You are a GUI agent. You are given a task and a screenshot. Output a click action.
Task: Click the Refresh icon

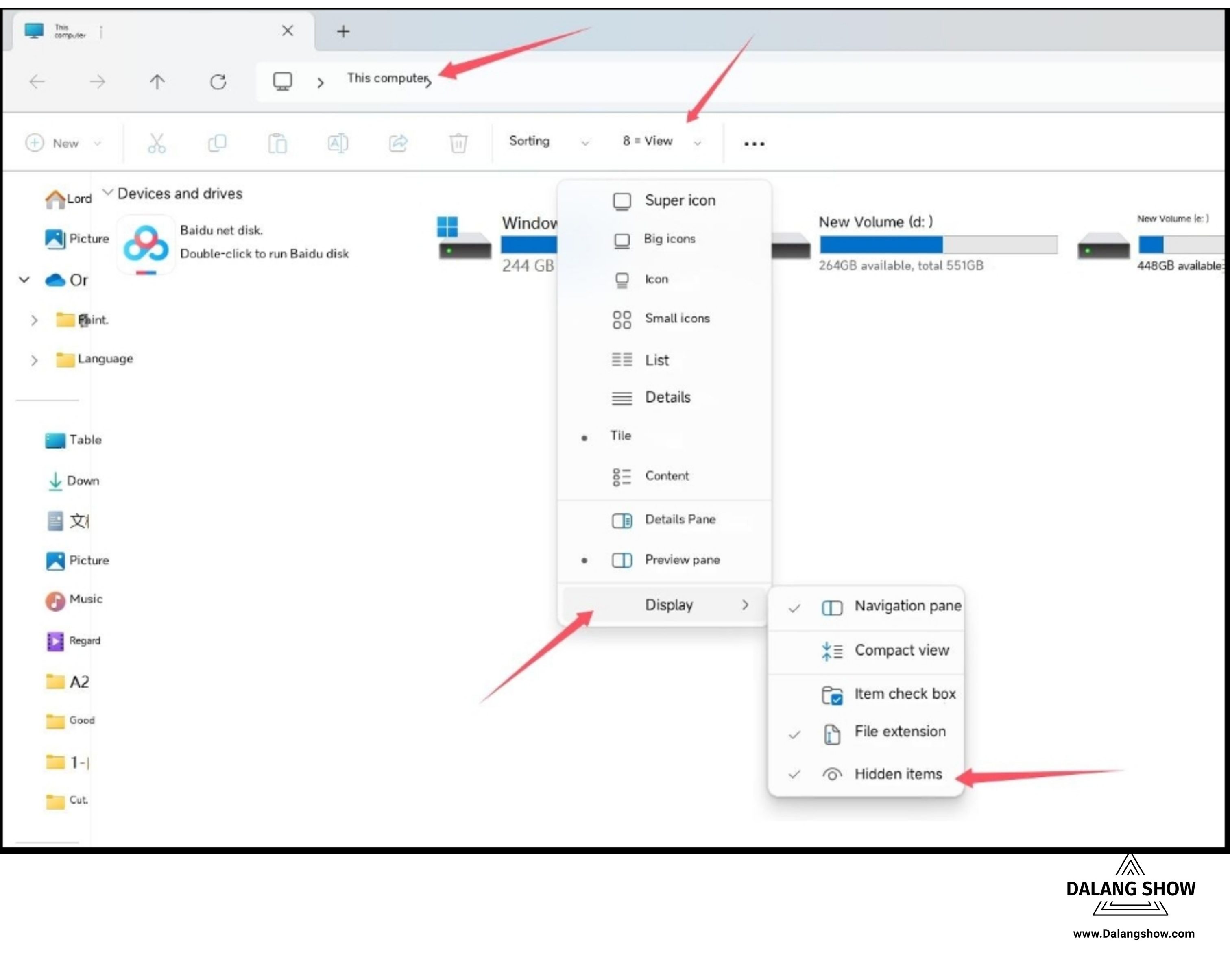tap(218, 82)
